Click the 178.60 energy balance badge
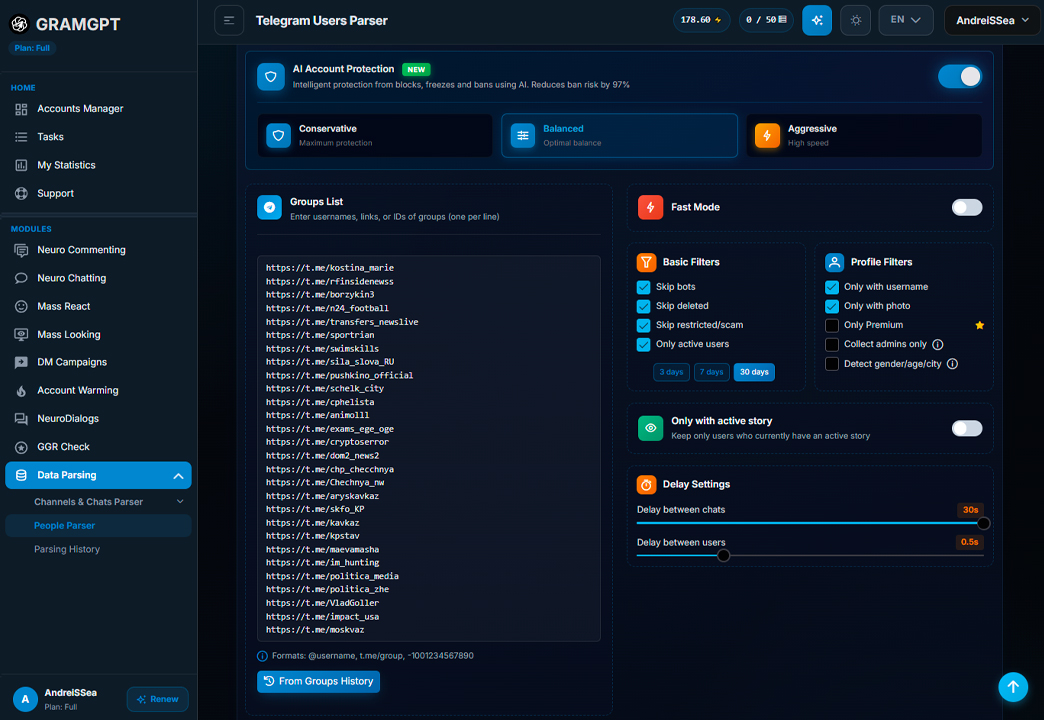The image size is (1044, 720). click(701, 20)
